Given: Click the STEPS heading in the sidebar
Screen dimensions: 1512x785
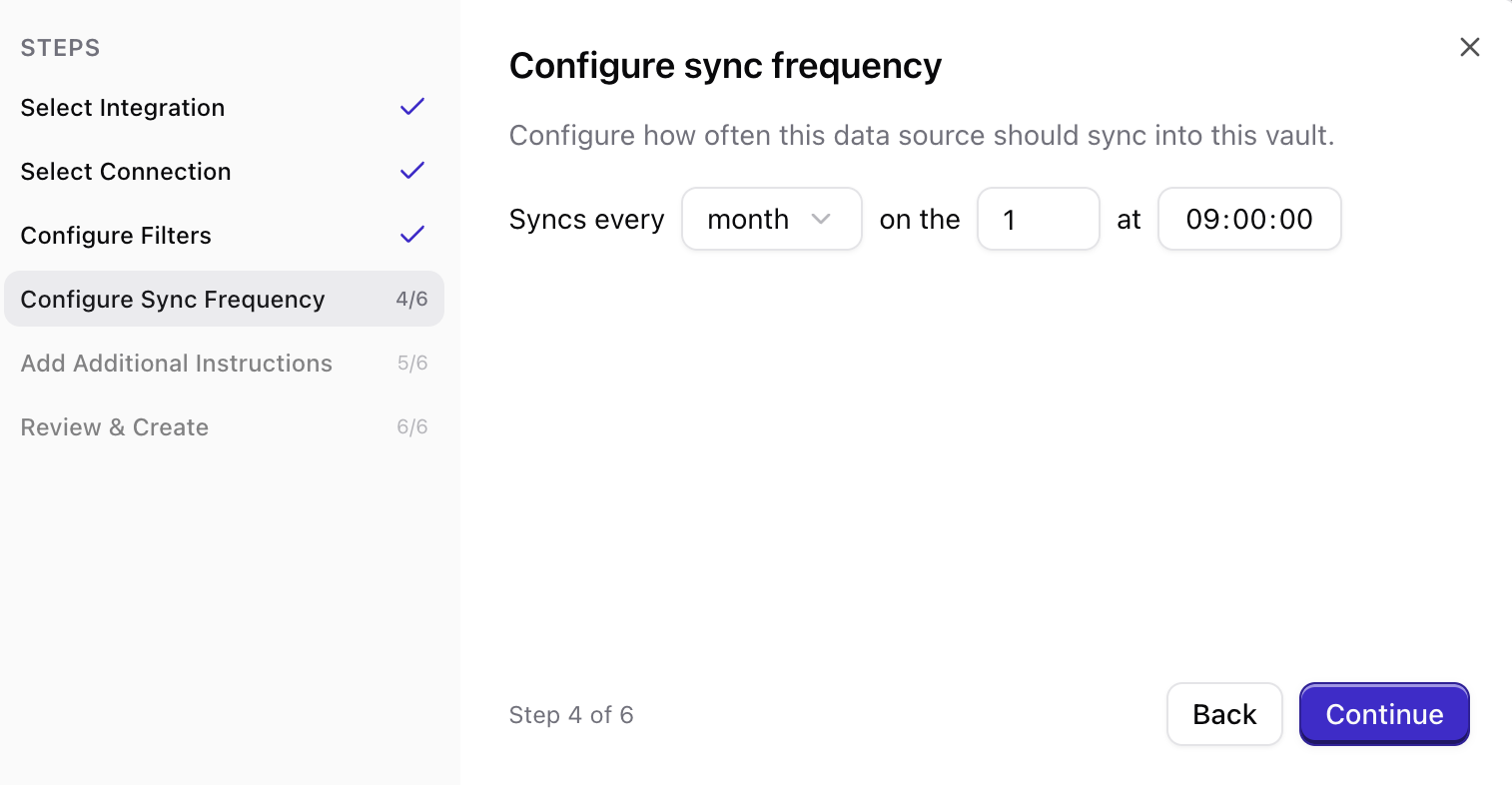Looking at the screenshot, I should (x=60, y=47).
